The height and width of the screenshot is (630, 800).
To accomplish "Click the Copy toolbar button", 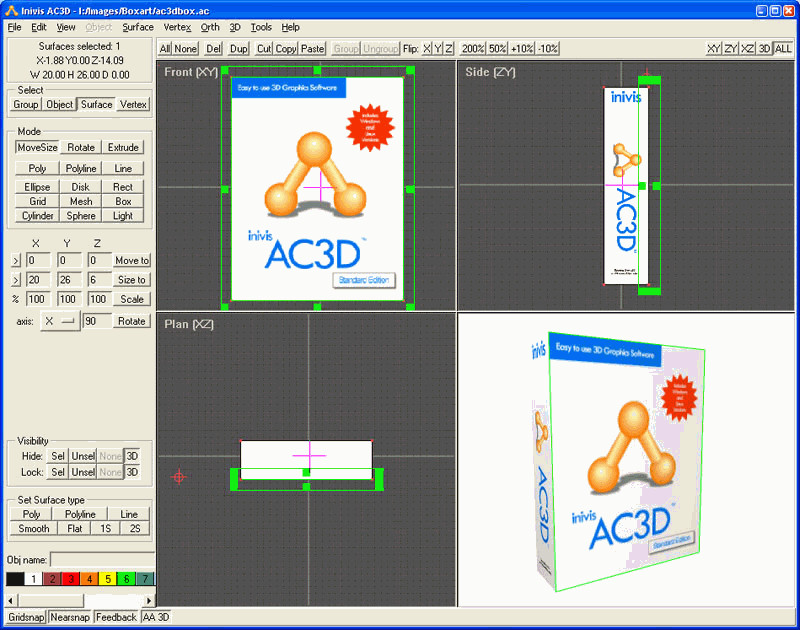I will (x=286, y=49).
